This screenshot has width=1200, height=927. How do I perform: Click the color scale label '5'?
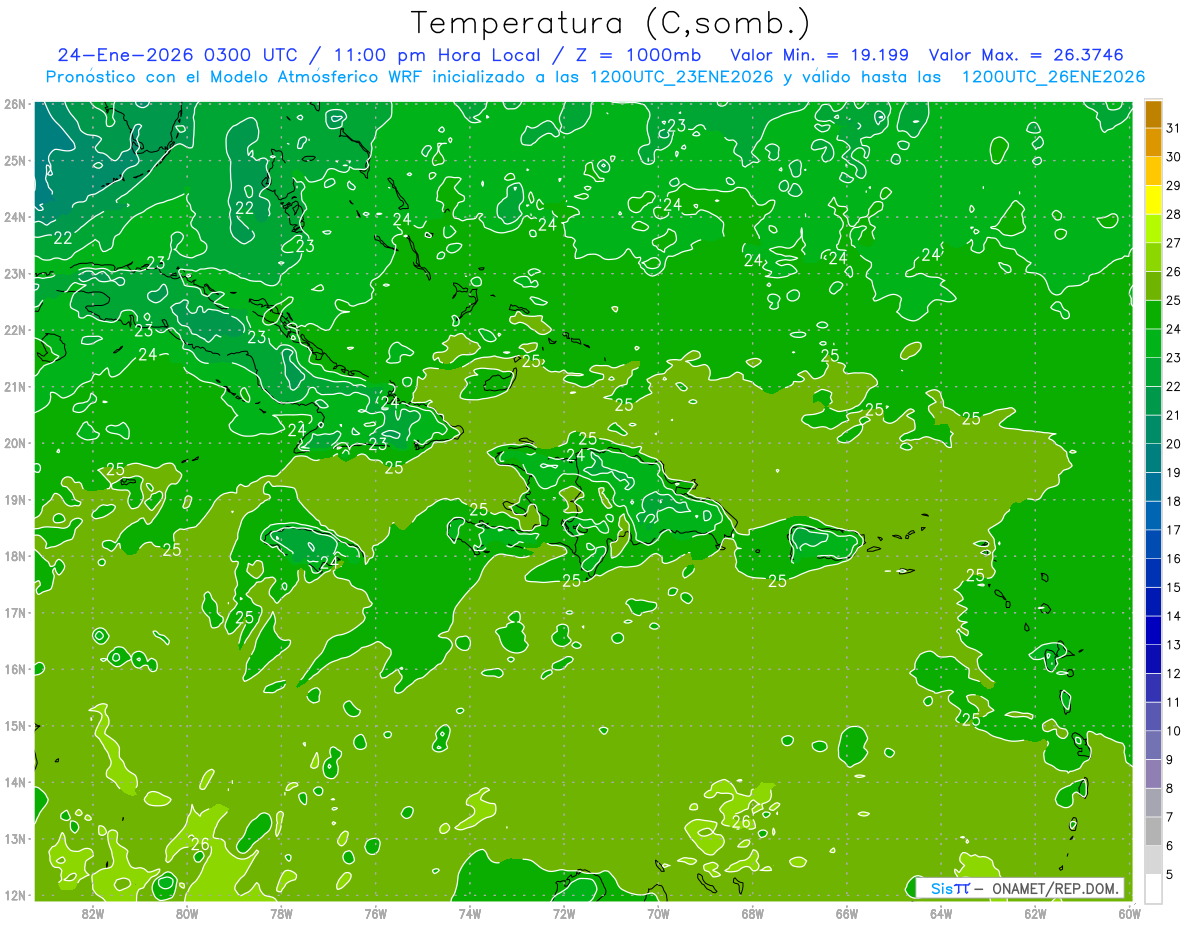pos(1170,874)
